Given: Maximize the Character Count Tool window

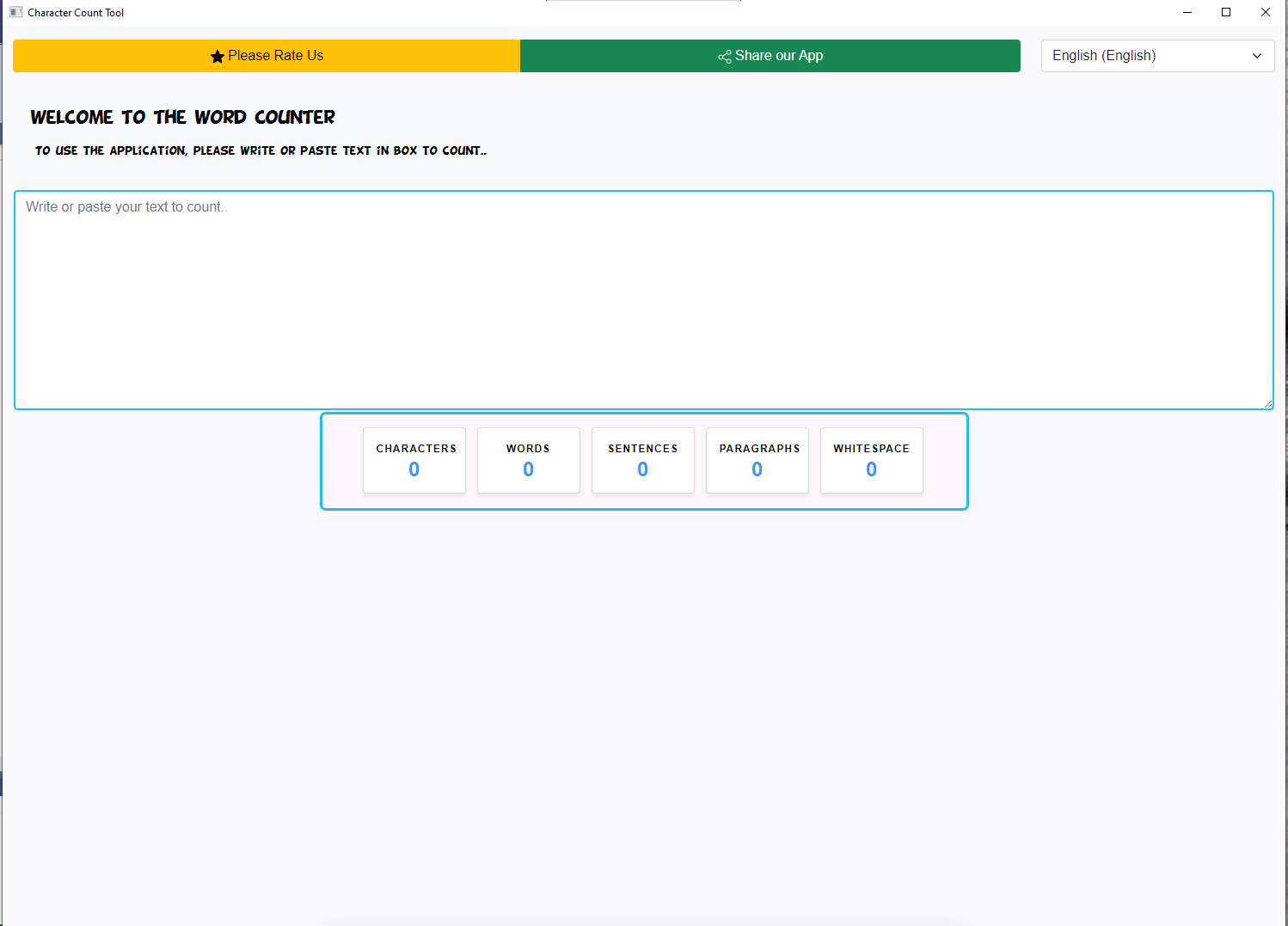Looking at the screenshot, I should tap(1226, 12).
